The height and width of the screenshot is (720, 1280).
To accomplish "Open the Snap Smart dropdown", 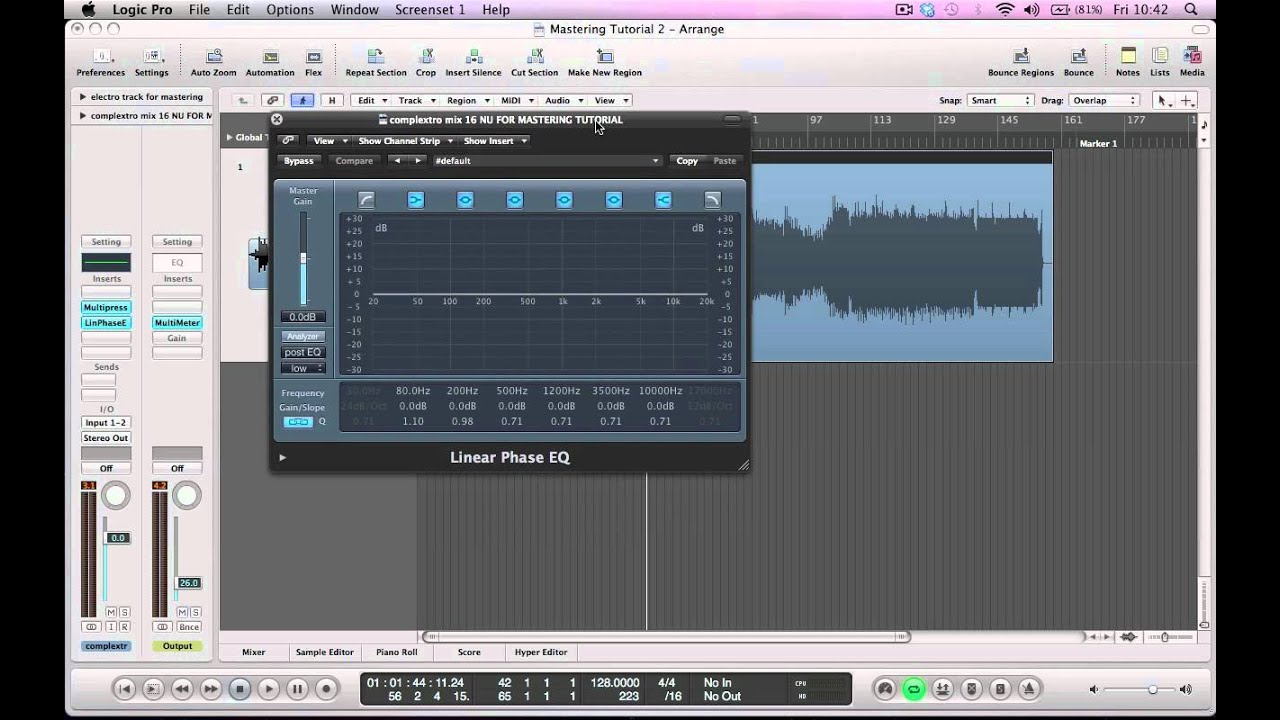I will pyautogui.click(x=1000, y=100).
